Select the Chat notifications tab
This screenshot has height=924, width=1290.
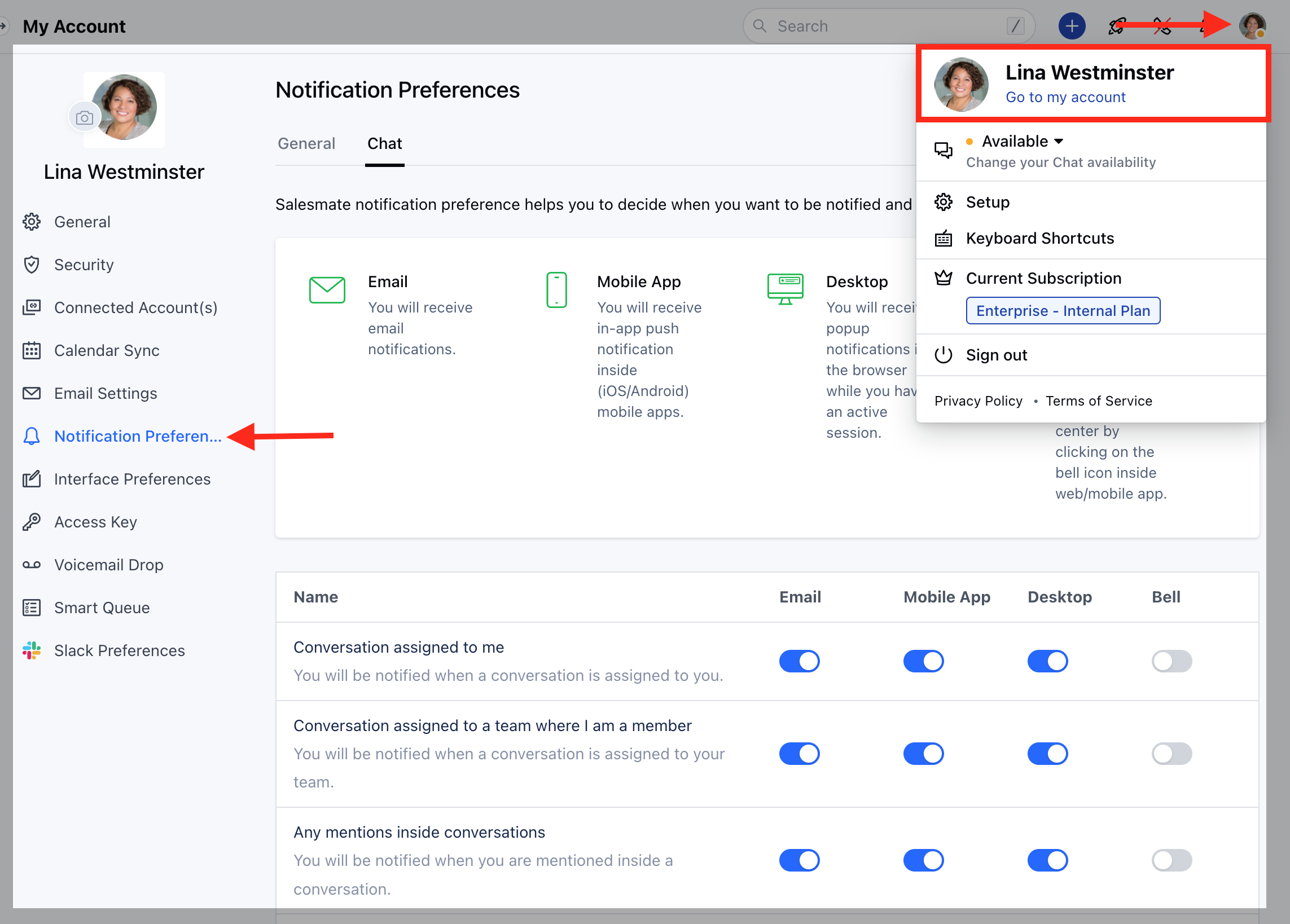click(x=384, y=143)
